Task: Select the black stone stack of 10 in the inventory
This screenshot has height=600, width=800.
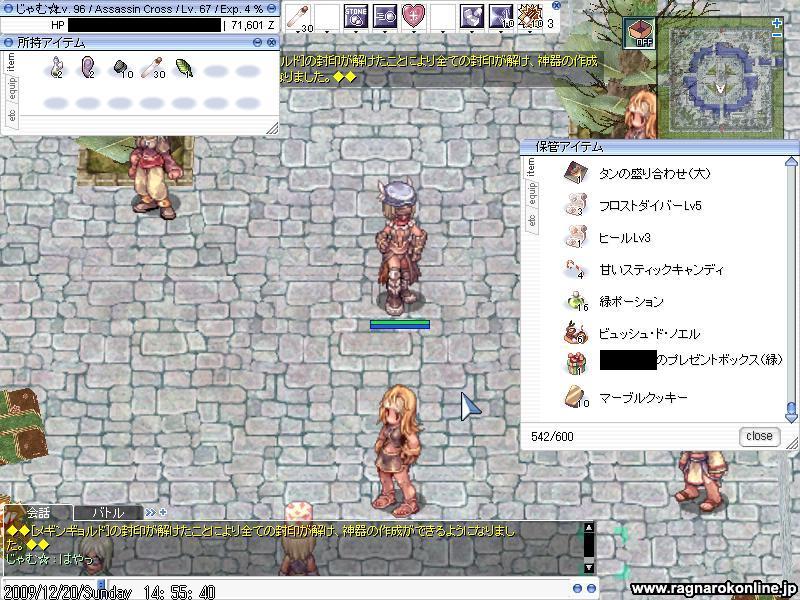Action: click(x=121, y=68)
